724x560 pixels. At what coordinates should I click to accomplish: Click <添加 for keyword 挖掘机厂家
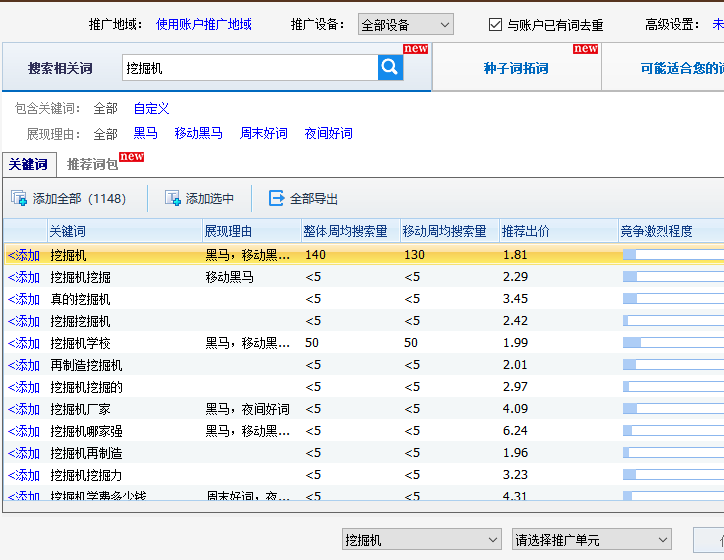point(24,409)
